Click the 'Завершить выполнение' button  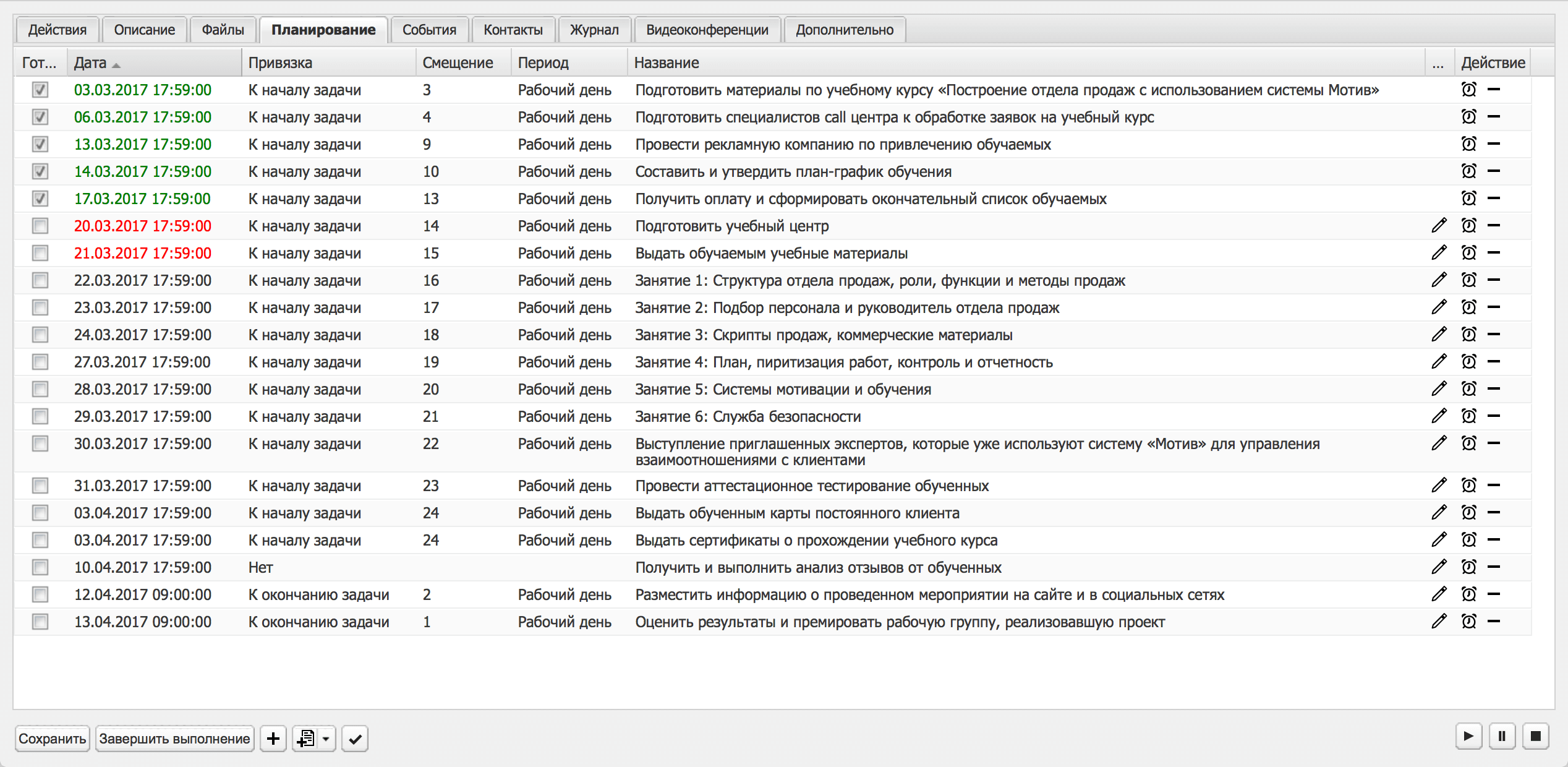pos(175,739)
